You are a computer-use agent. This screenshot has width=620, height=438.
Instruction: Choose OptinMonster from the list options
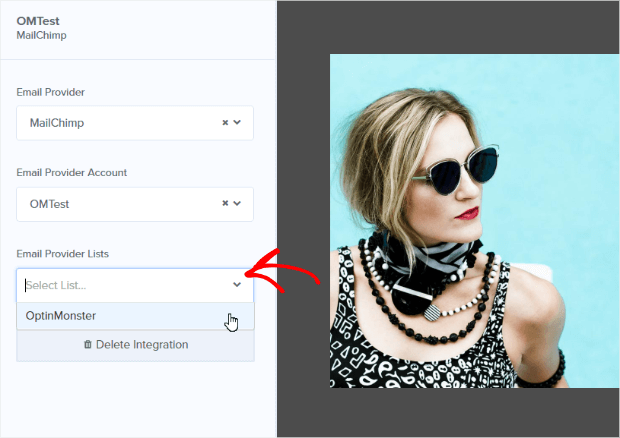135,316
